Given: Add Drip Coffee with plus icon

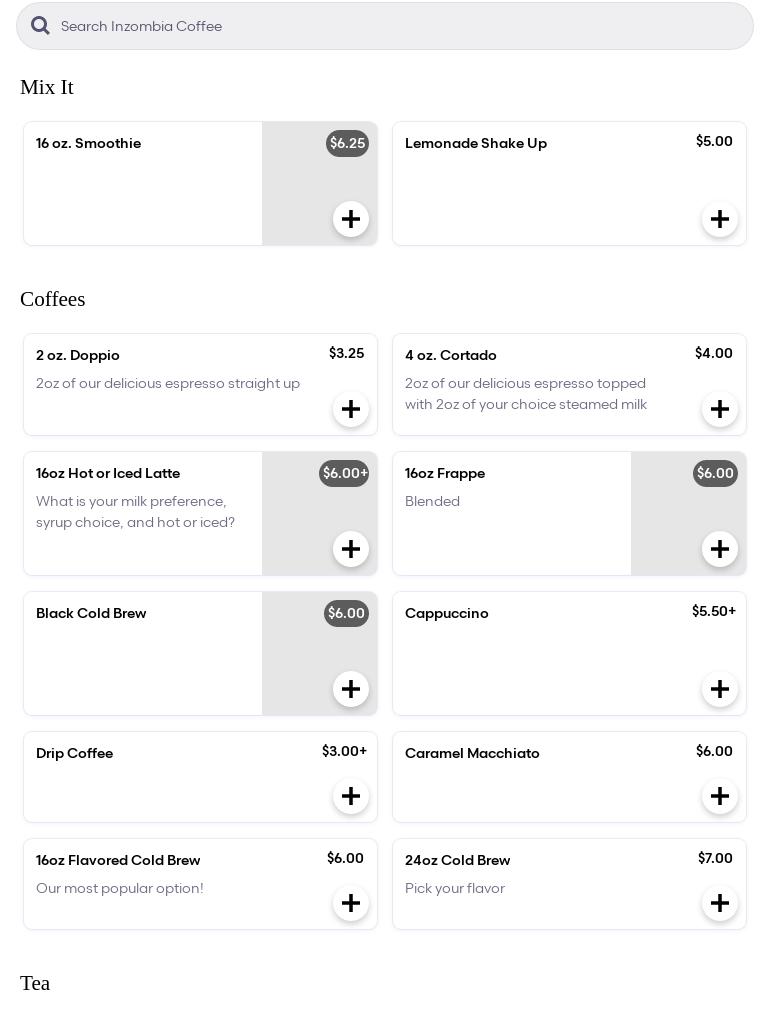Looking at the screenshot, I should click(351, 796).
